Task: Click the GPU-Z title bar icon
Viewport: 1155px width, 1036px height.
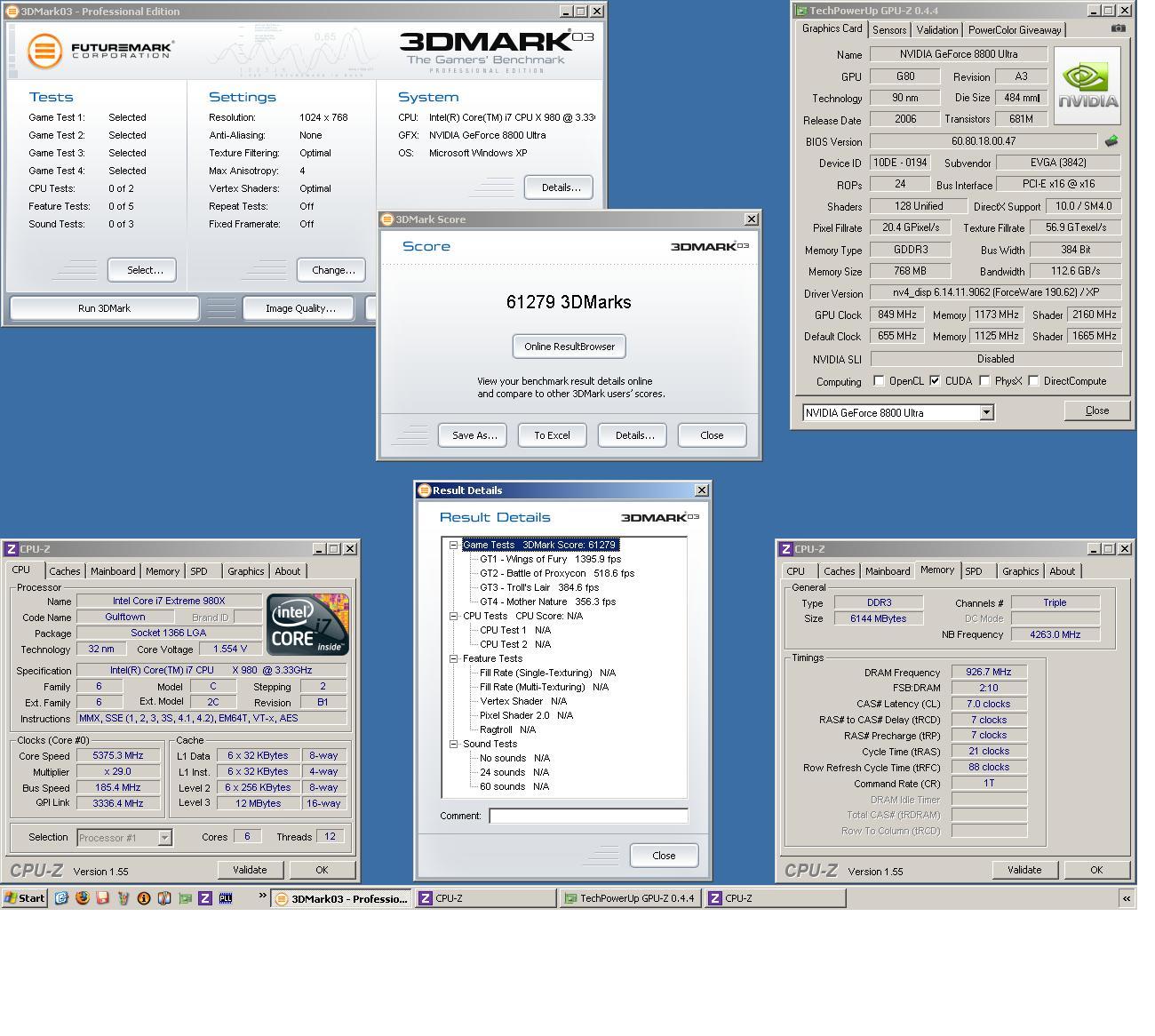Action: click(x=801, y=11)
